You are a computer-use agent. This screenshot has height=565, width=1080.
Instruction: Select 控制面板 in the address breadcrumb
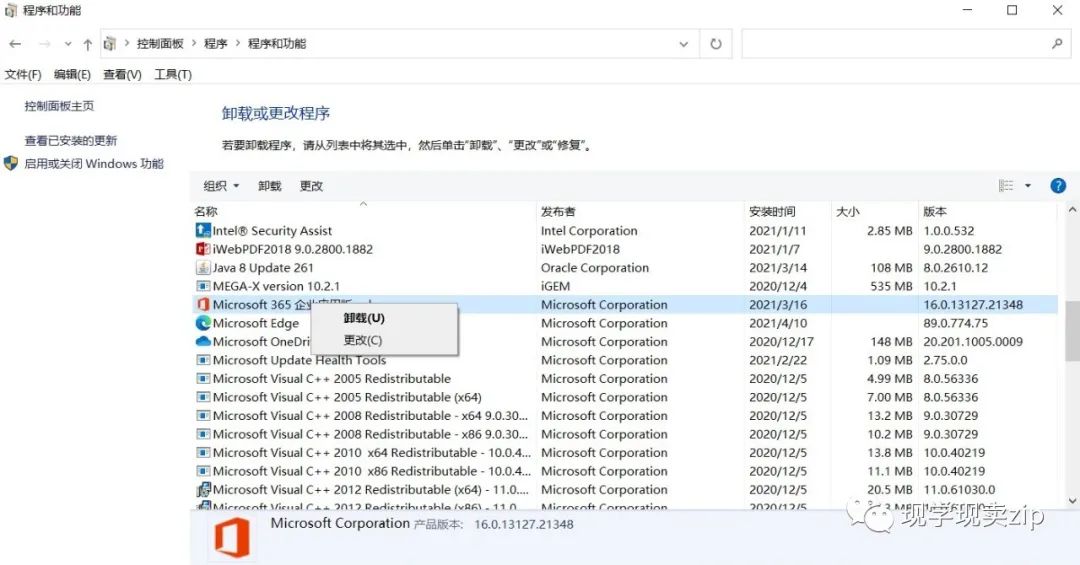[x=160, y=43]
